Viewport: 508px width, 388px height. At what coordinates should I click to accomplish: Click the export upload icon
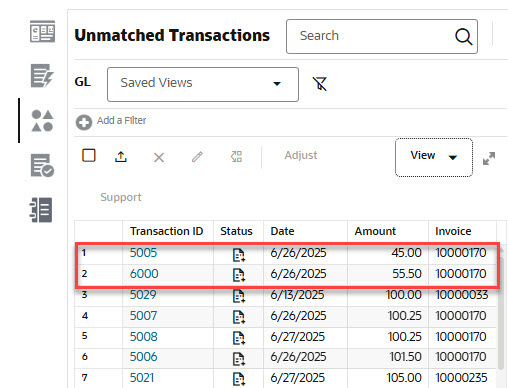(121, 156)
